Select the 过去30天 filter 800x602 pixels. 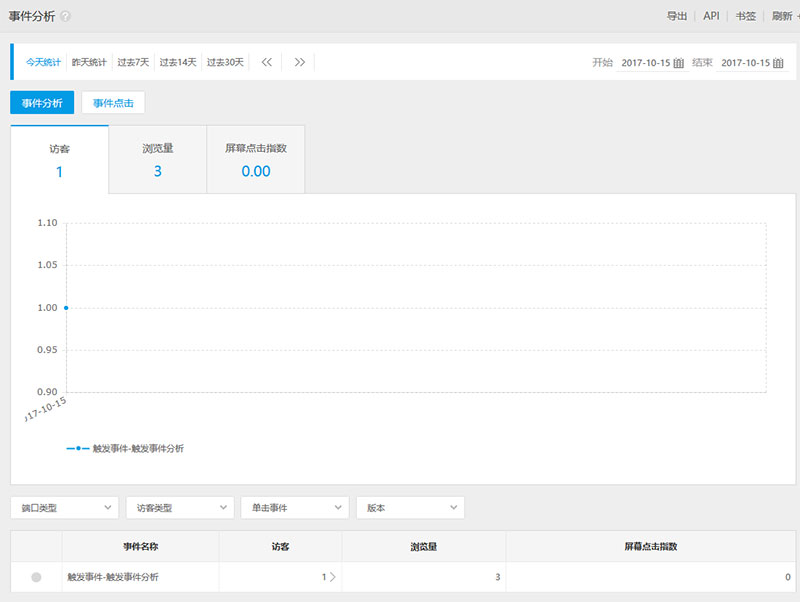[x=225, y=62]
